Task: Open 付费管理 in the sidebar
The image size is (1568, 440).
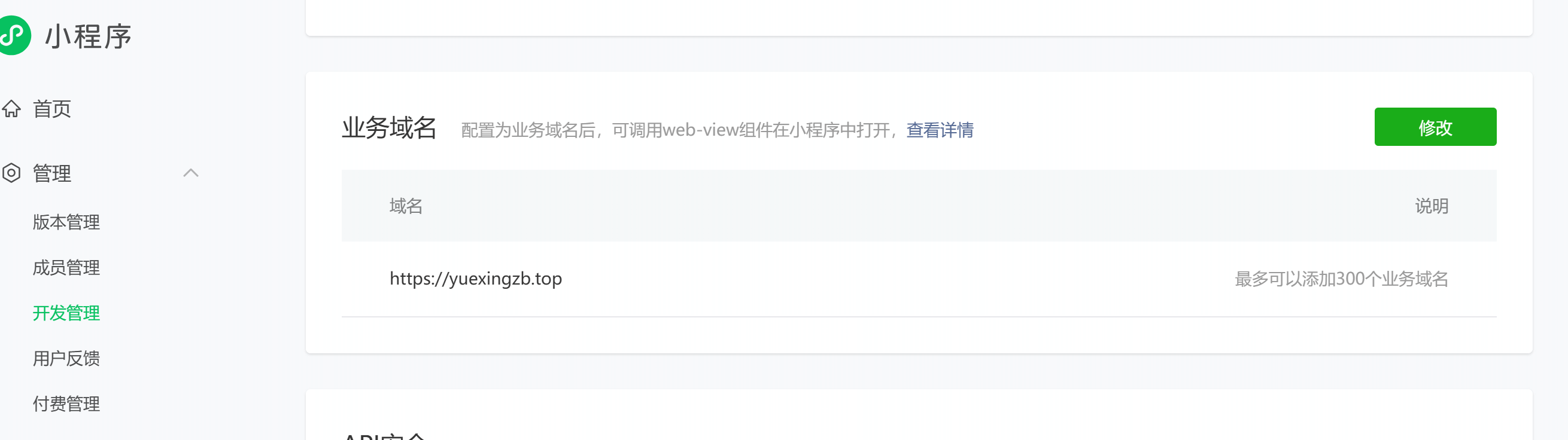Action: tap(66, 404)
